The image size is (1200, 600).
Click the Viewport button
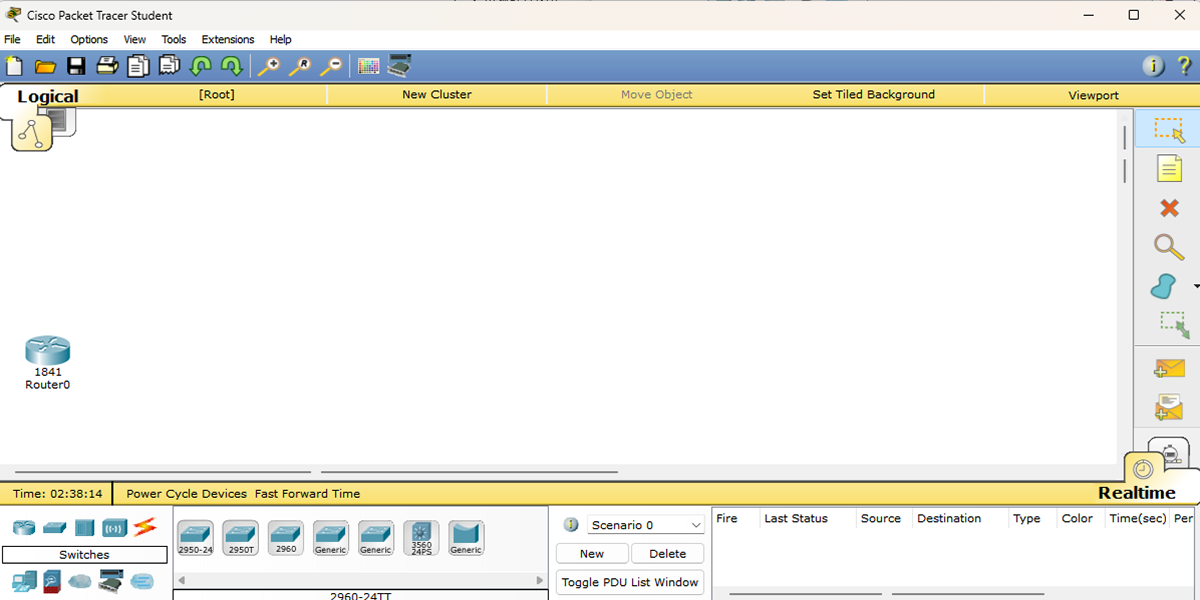[1093, 95]
